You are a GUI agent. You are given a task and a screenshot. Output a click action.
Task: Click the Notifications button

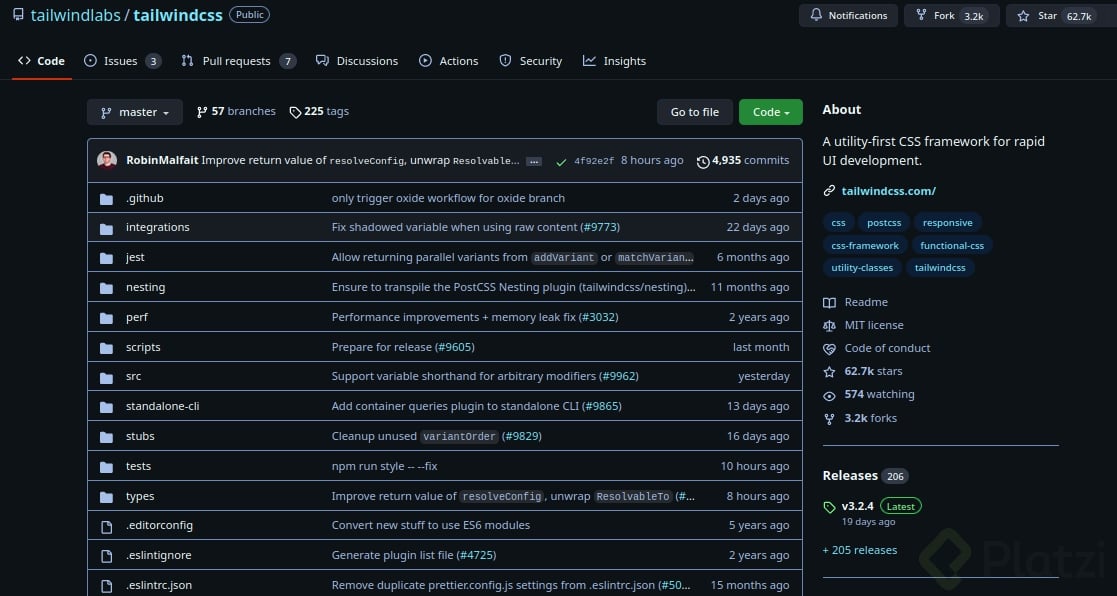click(x=848, y=16)
